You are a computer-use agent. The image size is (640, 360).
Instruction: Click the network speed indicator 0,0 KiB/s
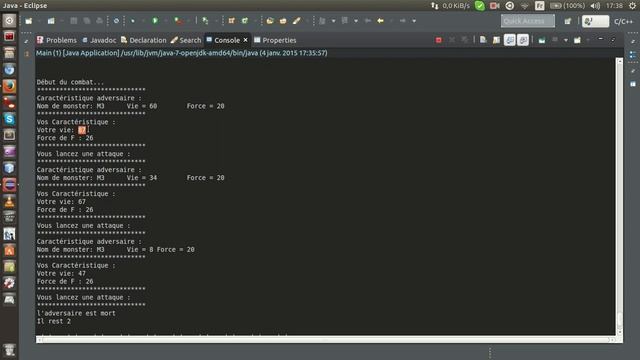450,6
